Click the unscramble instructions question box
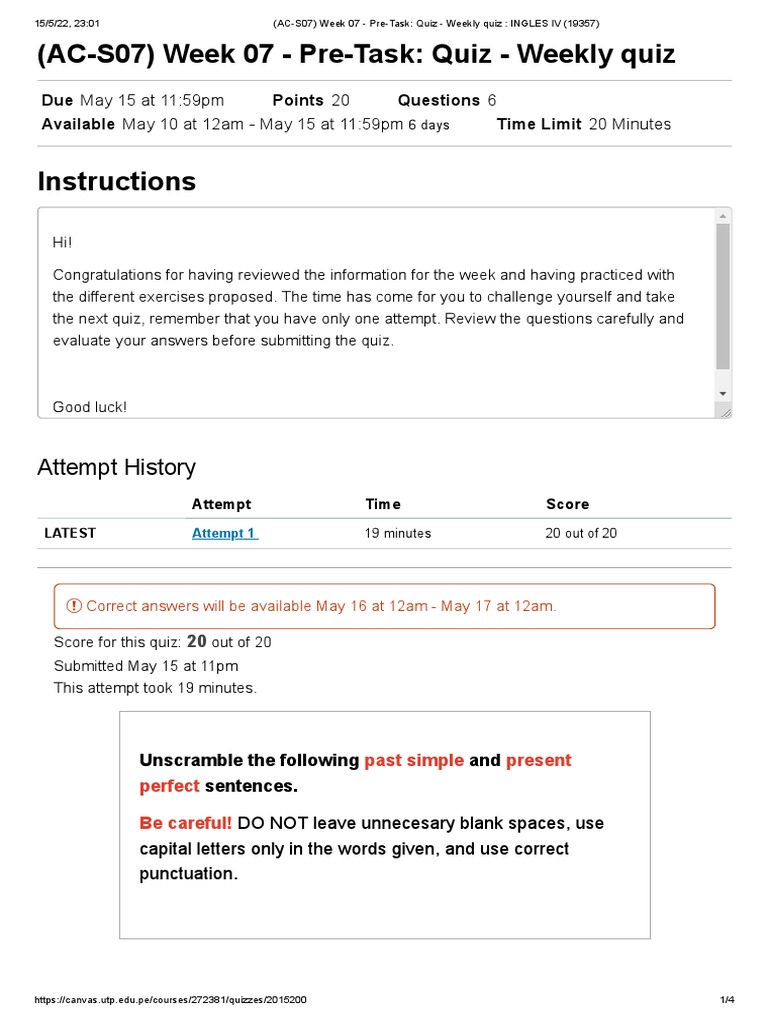The width and height of the screenshot is (768, 1024). [x=385, y=825]
